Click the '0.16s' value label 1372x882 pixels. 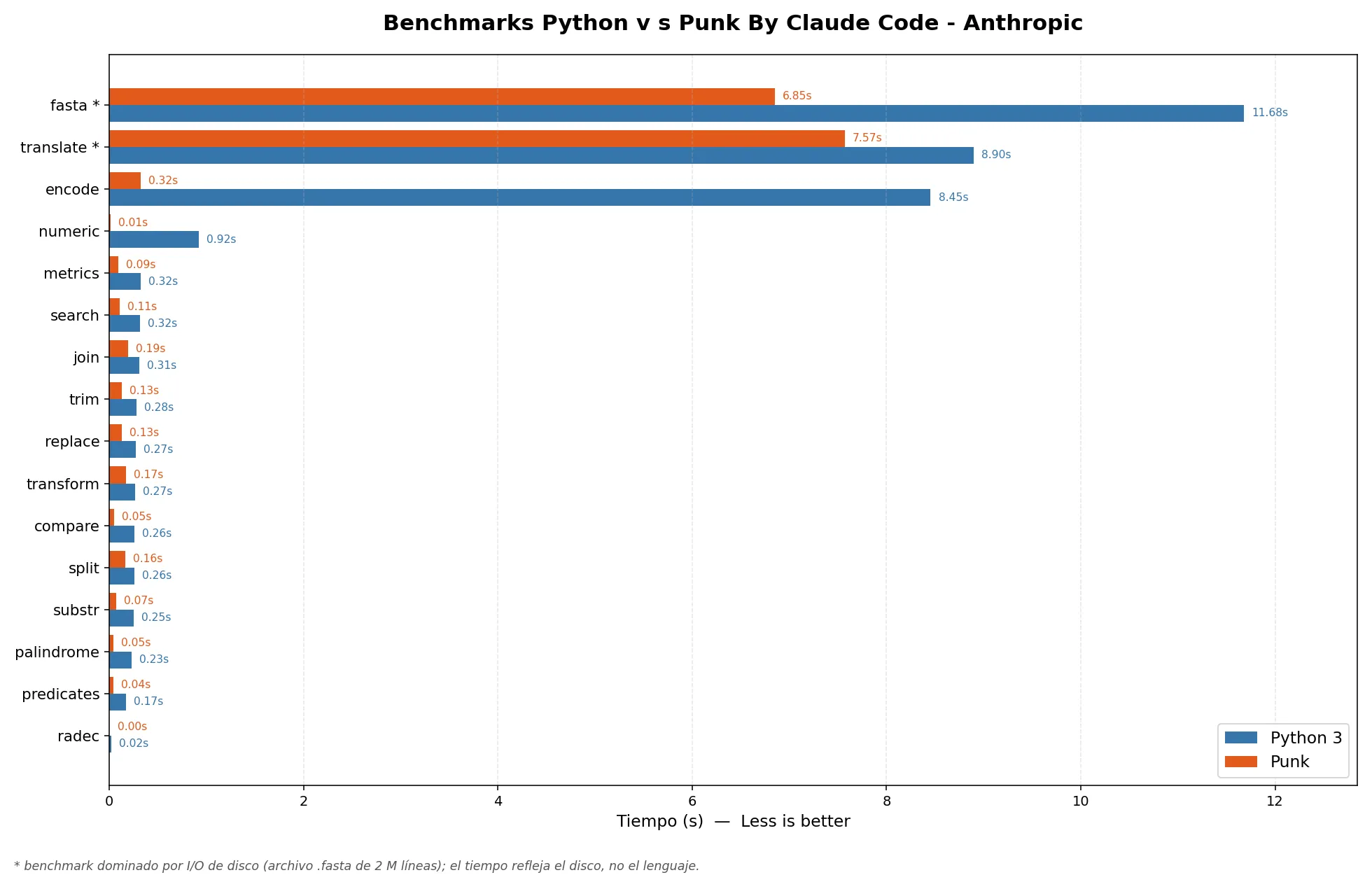tap(148, 559)
